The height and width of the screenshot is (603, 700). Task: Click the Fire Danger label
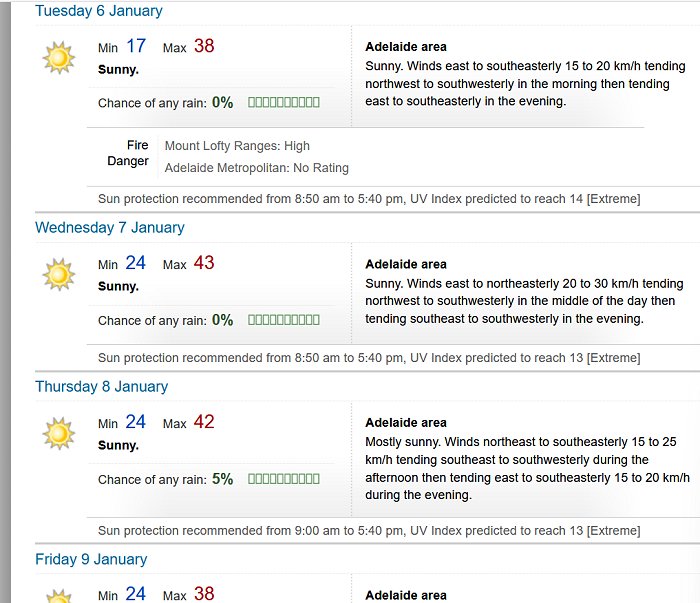pyautogui.click(x=128, y=153)
